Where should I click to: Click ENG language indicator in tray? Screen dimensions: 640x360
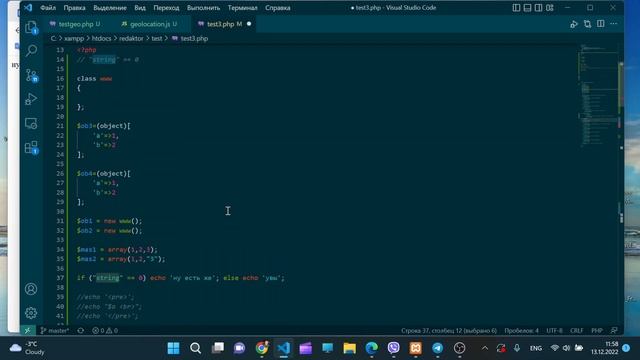click(x=536, y=348)
